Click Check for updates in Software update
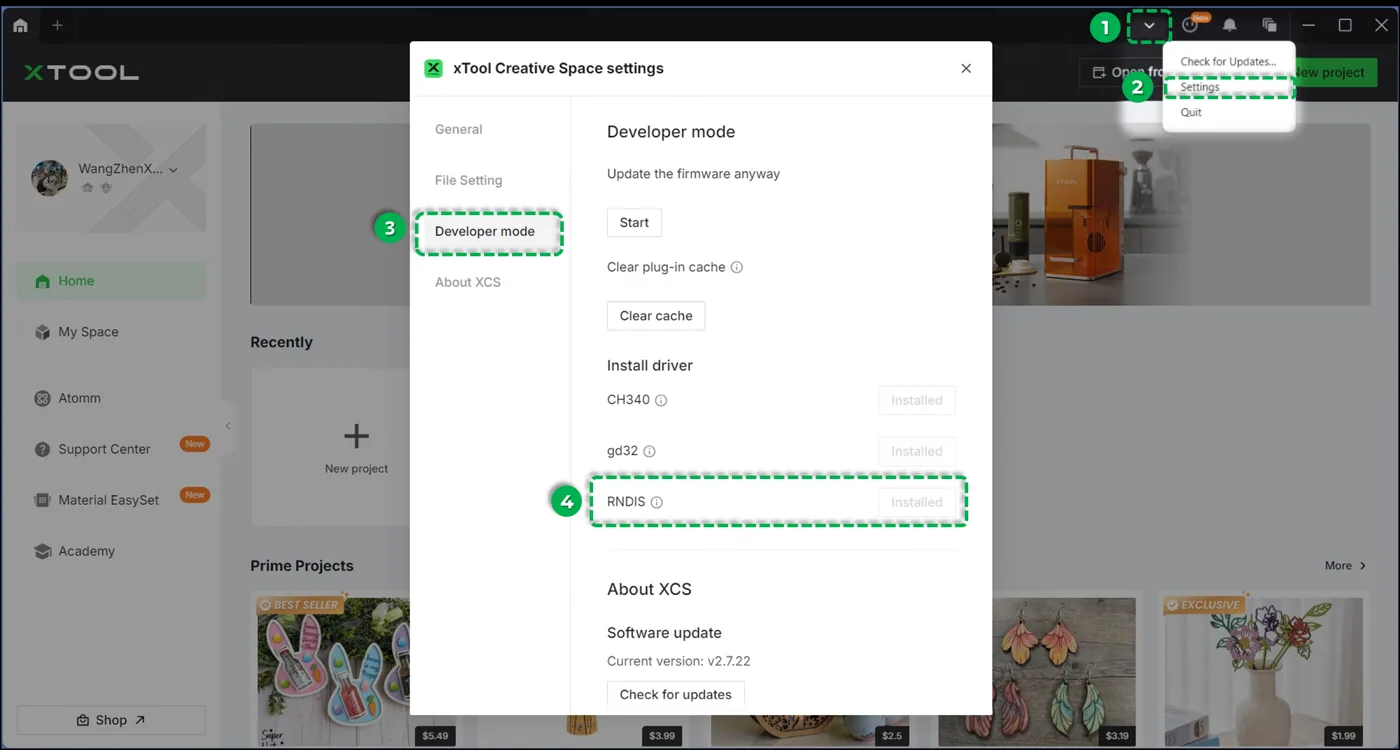 coord(676,694)
